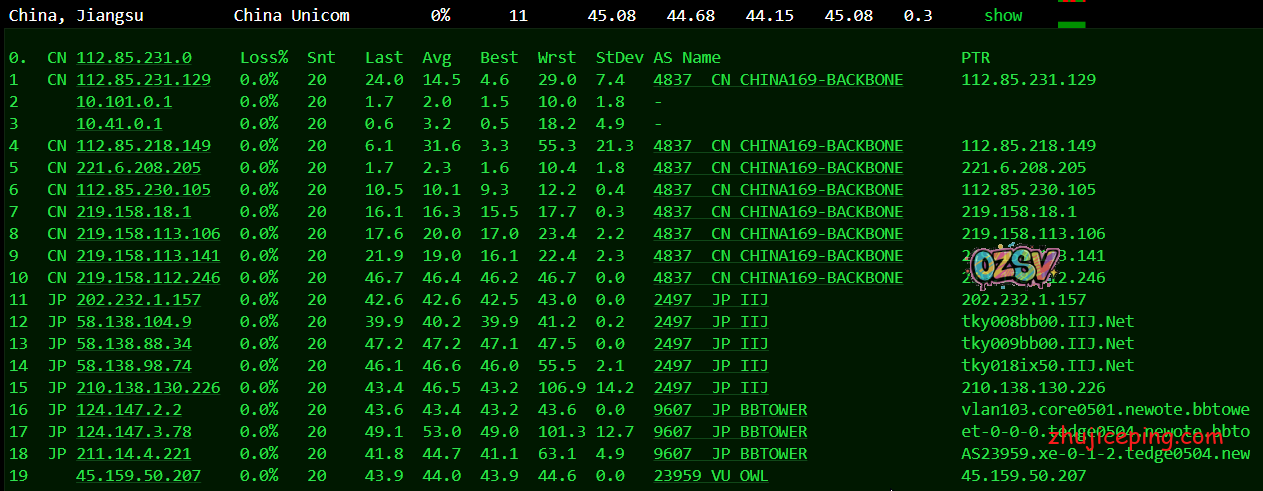Click final hop IP 45.159.50.207 link
1263x491 pixels.
pos(138,476)
